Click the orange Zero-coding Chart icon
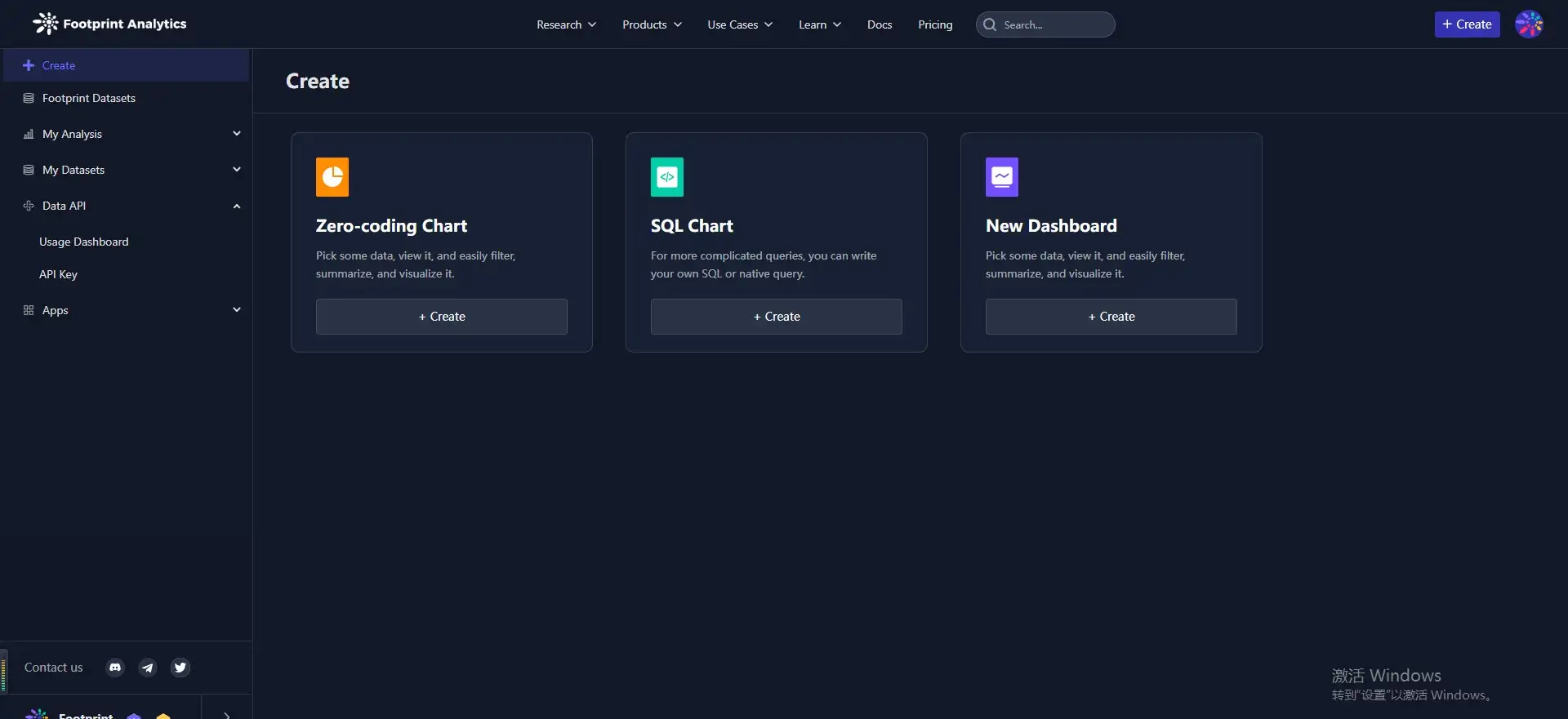The width and height of the screenshot is (1568, 719). 332,177
